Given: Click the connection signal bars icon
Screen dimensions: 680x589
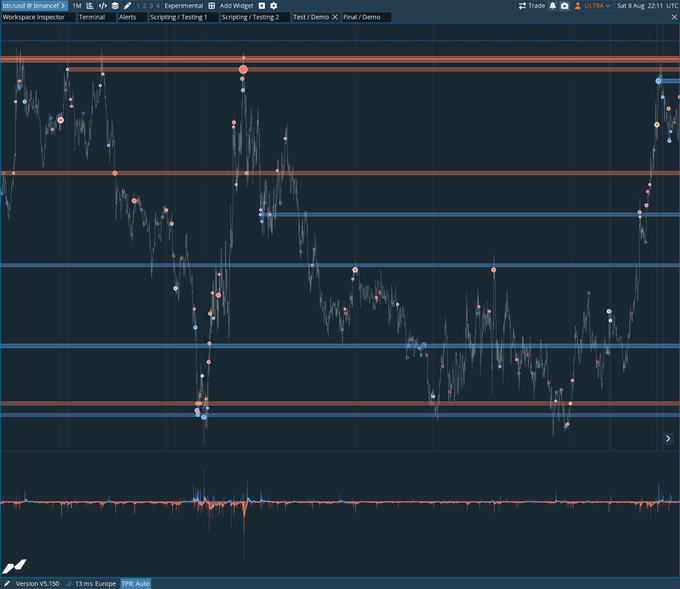Looking at the screenshot, I should point(68,583).
